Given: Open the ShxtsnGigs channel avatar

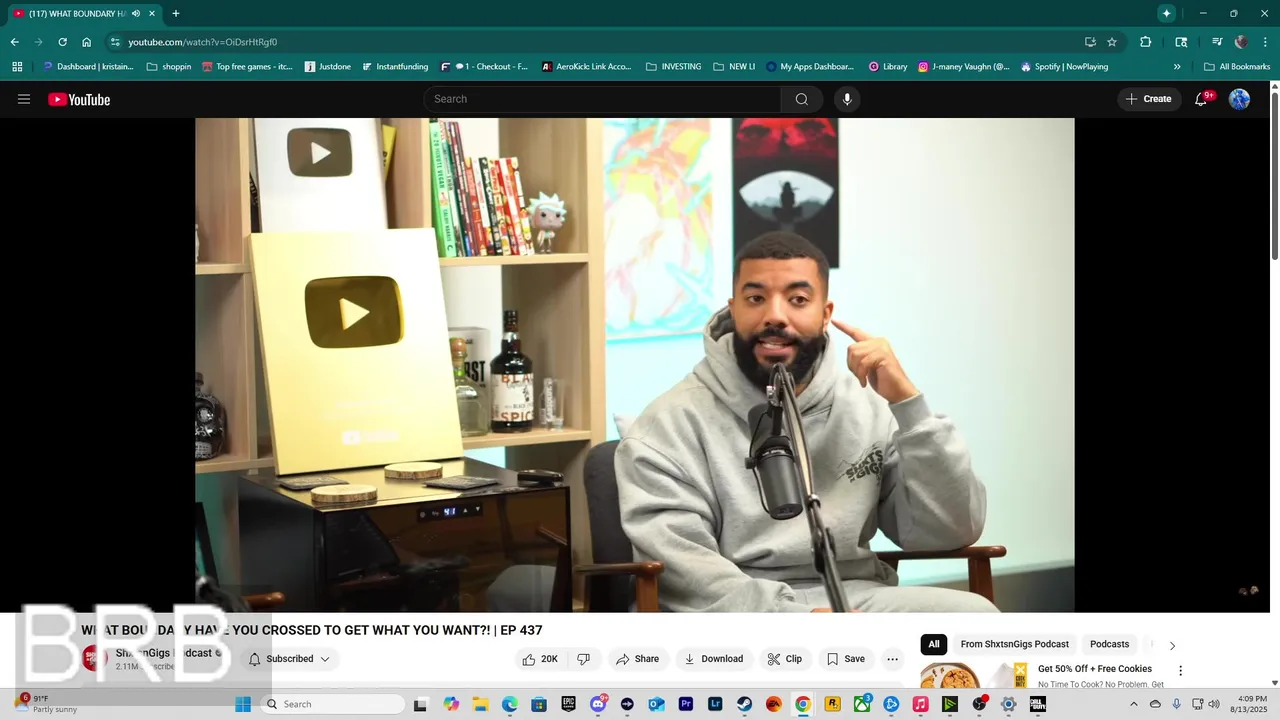Looking at the screenshot, I should click(94, 658).
